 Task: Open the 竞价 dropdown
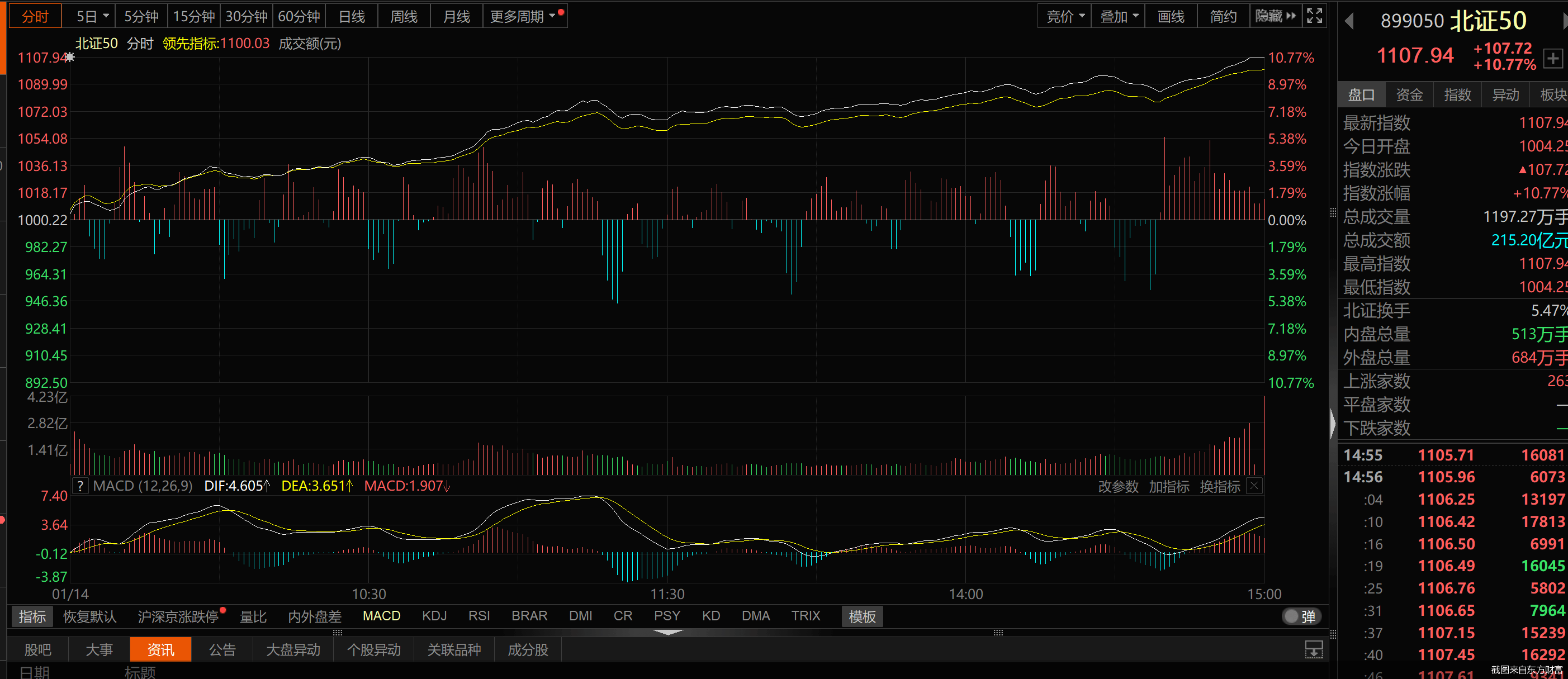click(1064, 16)
